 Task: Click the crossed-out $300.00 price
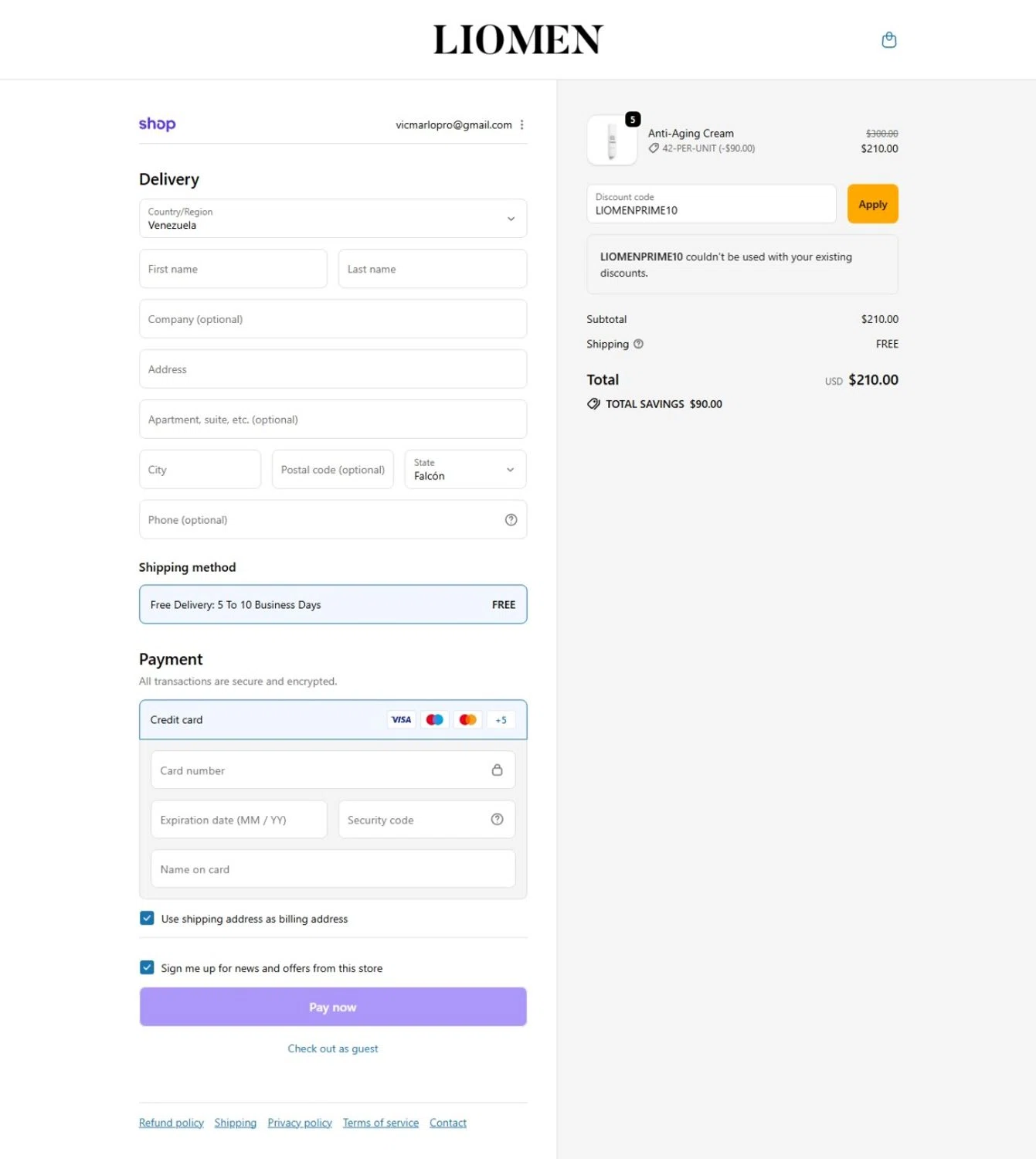click(881, 134)
